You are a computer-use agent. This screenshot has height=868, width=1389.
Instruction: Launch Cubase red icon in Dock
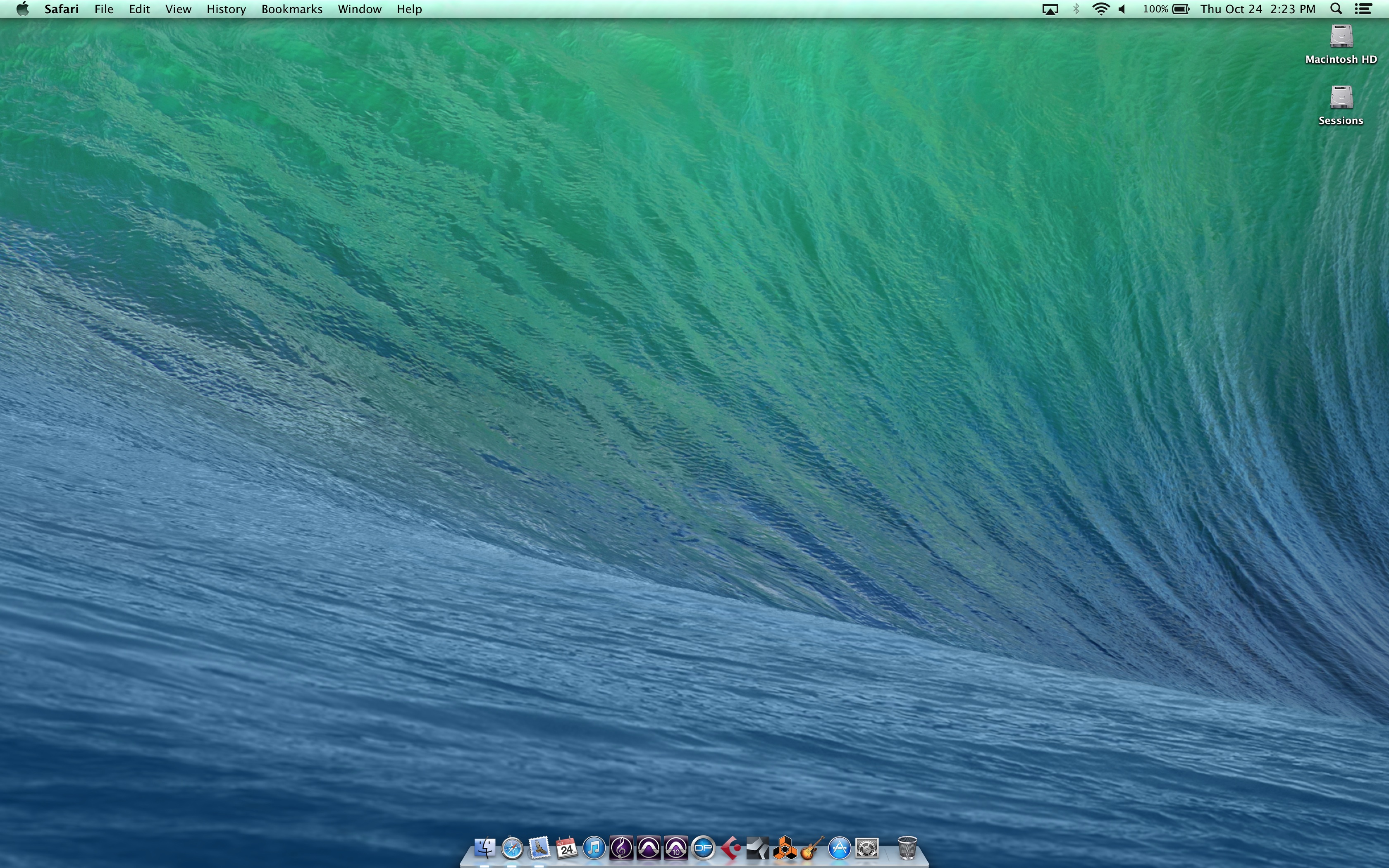(730, 847)
